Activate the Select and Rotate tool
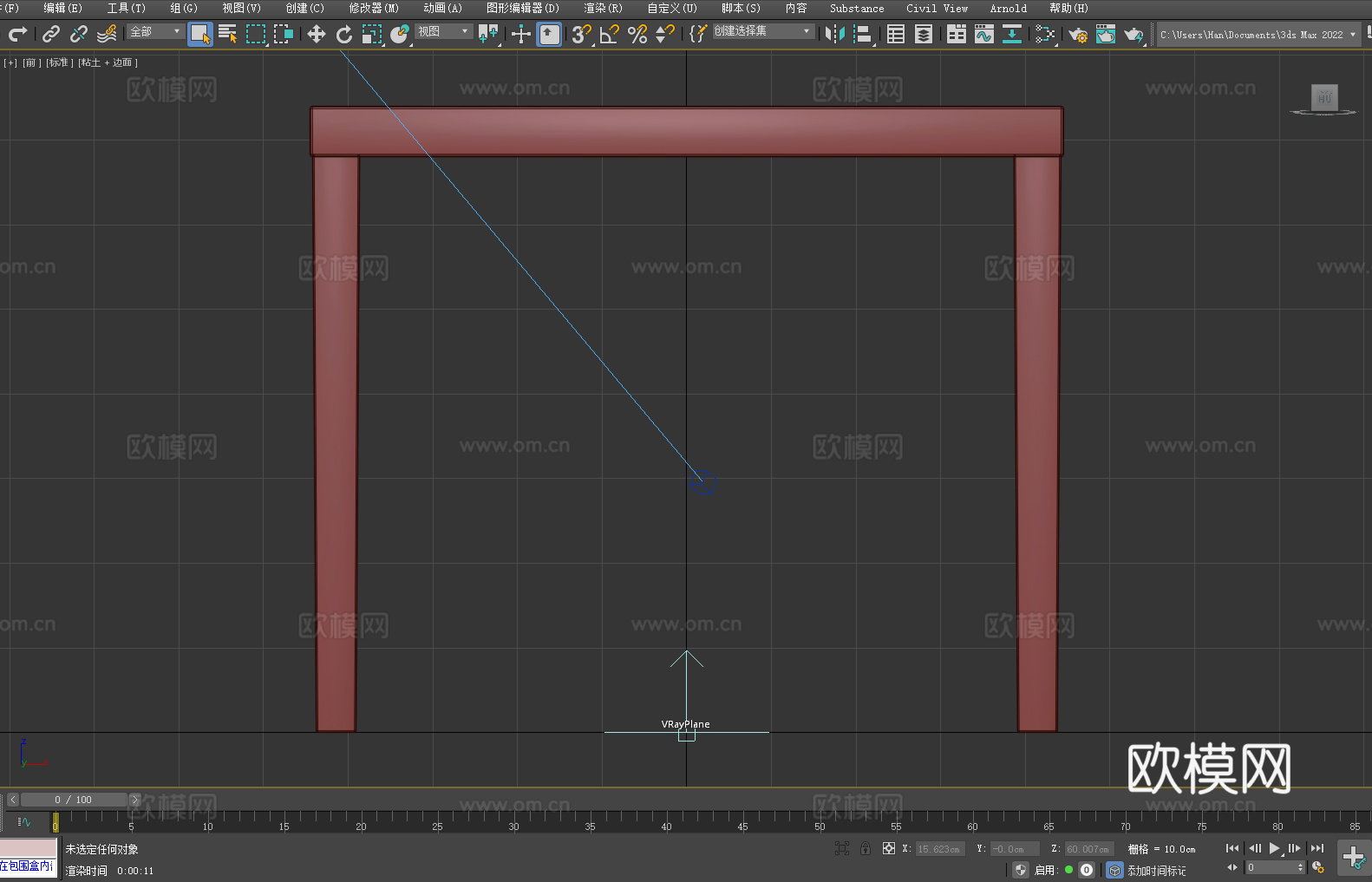 344,34
